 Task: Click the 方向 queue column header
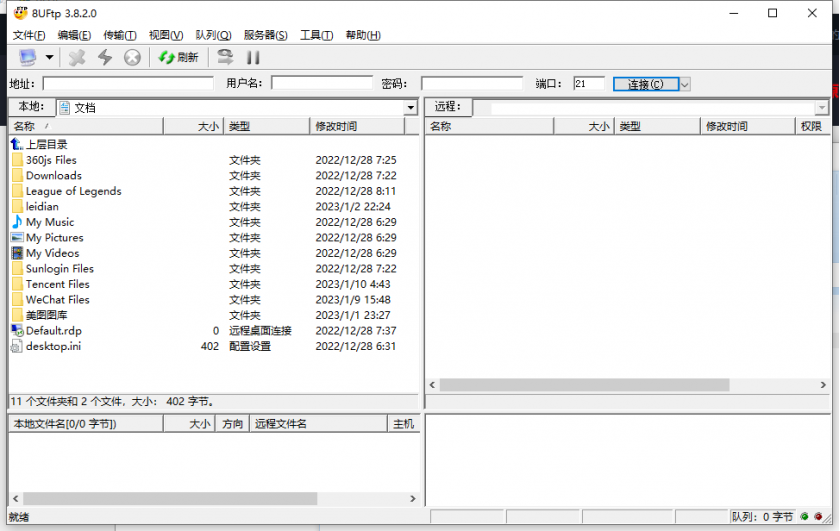pyautogui.click(x=232, y=424)
